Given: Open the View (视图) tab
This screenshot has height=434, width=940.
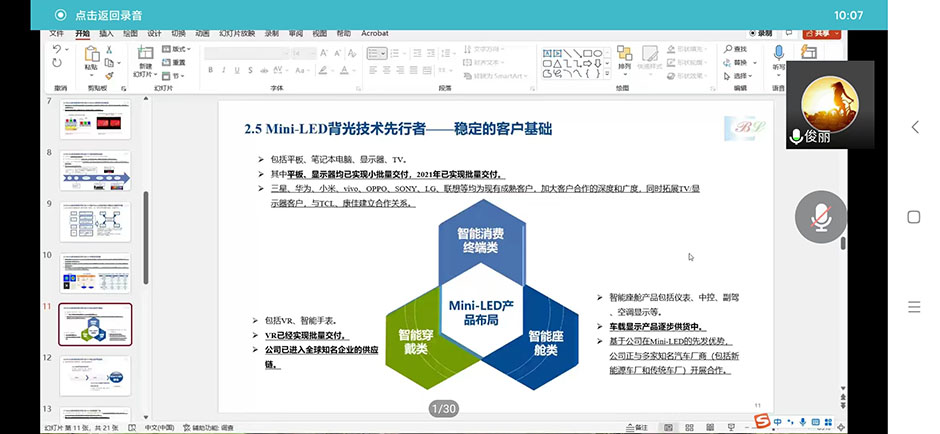Looking at the screenshot, I should pos(320,34).
